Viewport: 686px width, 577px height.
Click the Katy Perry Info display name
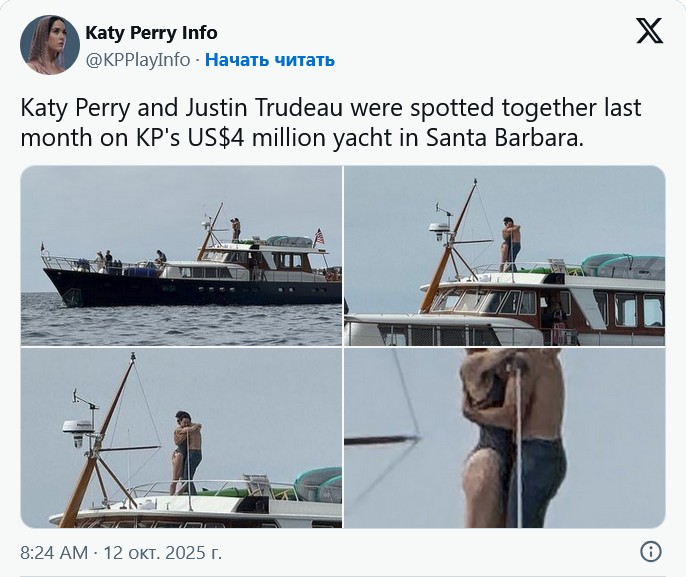(151, 34)
